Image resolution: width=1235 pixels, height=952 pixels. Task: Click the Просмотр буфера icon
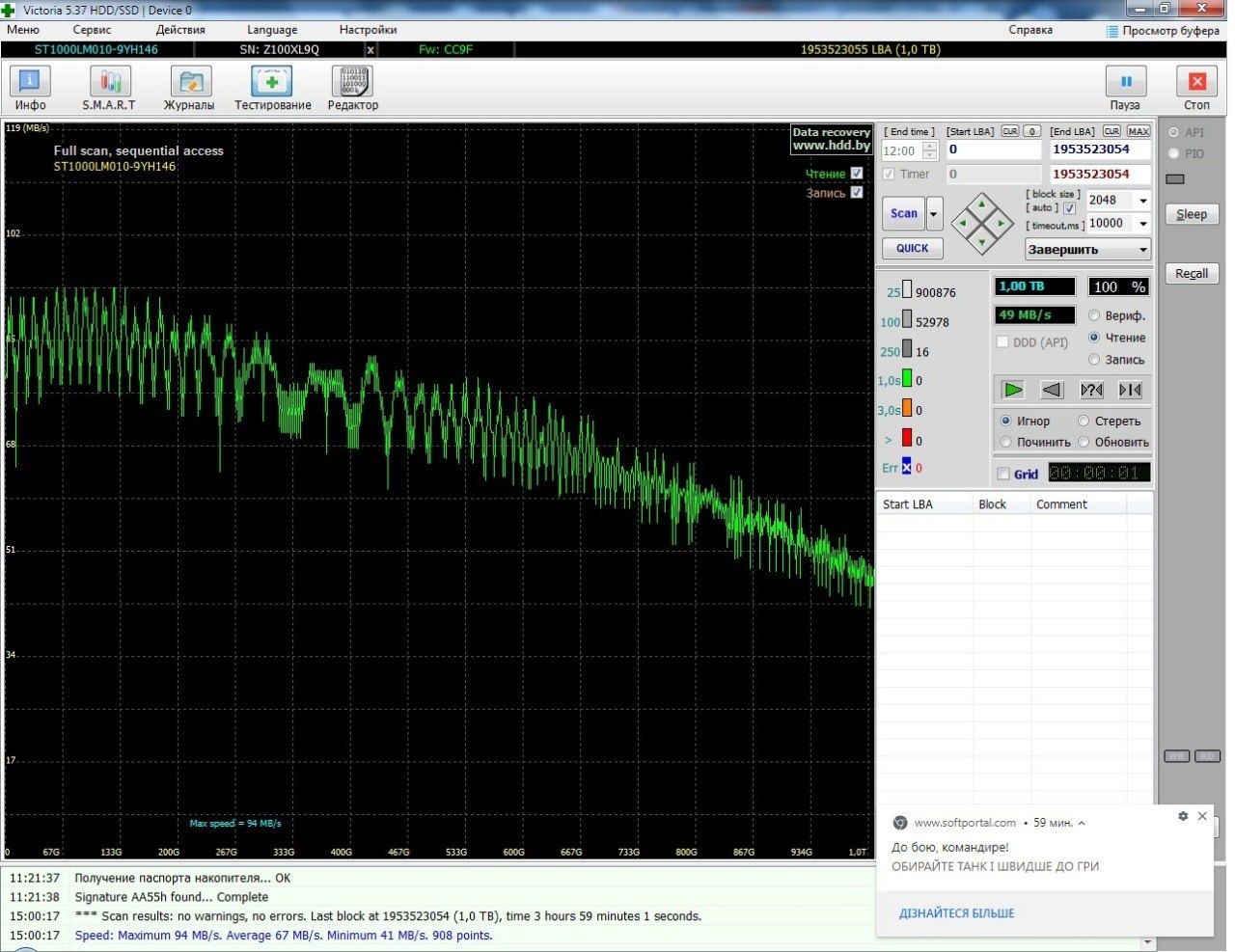1112,31
